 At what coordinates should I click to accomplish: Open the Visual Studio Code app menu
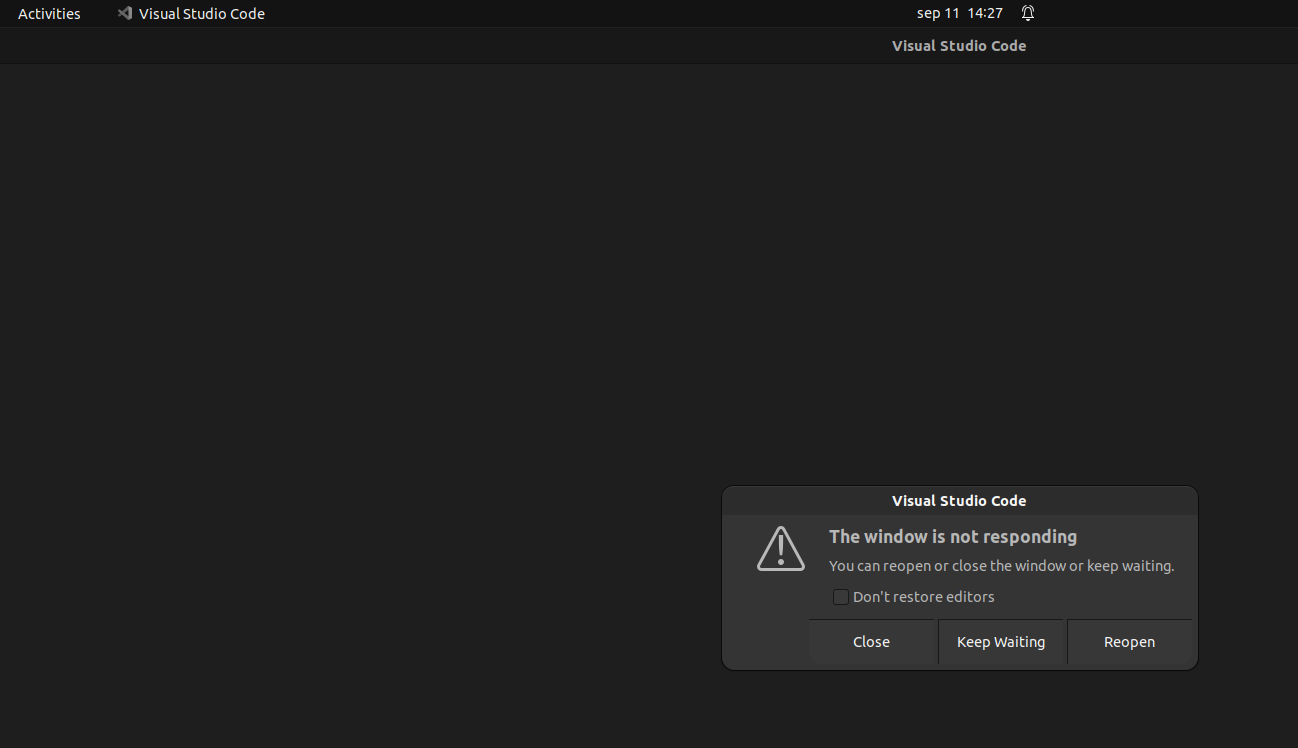[x=200, y=13]
